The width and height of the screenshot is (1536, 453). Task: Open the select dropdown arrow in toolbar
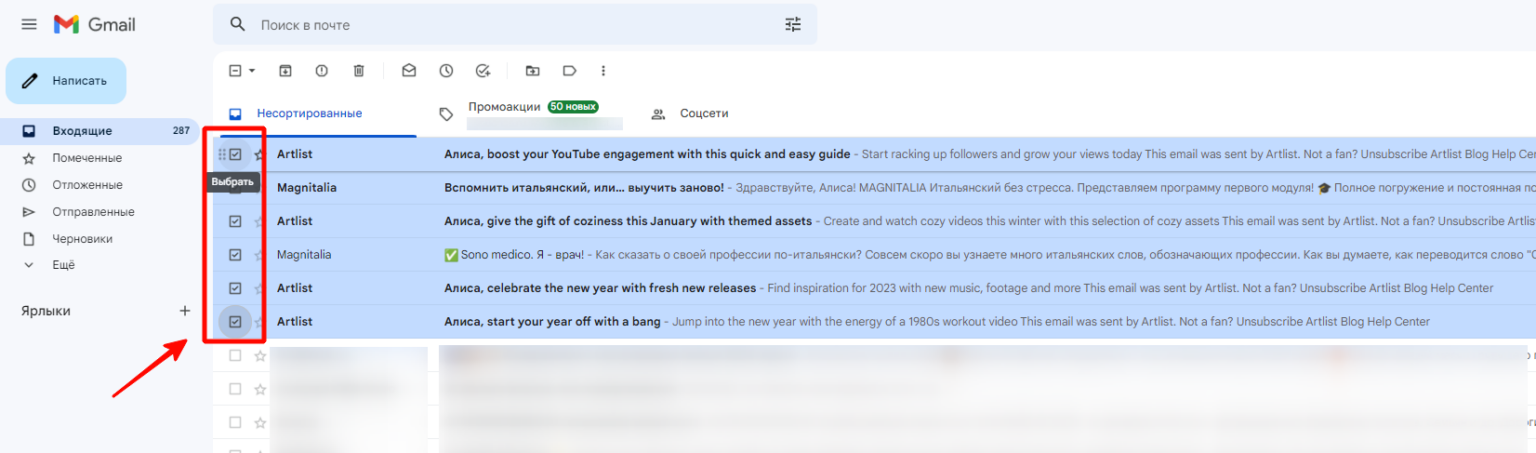252,71
